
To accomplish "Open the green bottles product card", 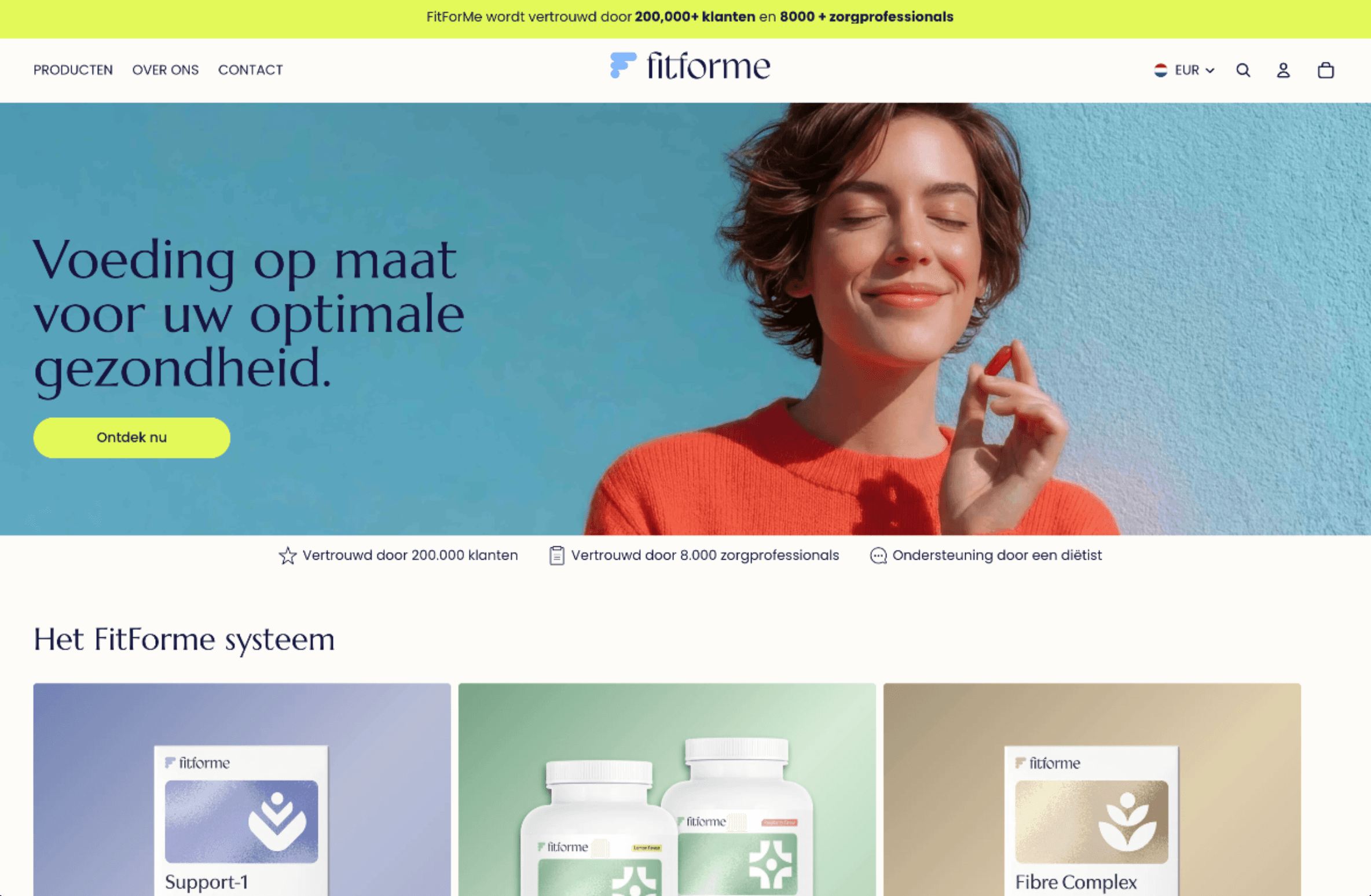I will click(666, 789).
